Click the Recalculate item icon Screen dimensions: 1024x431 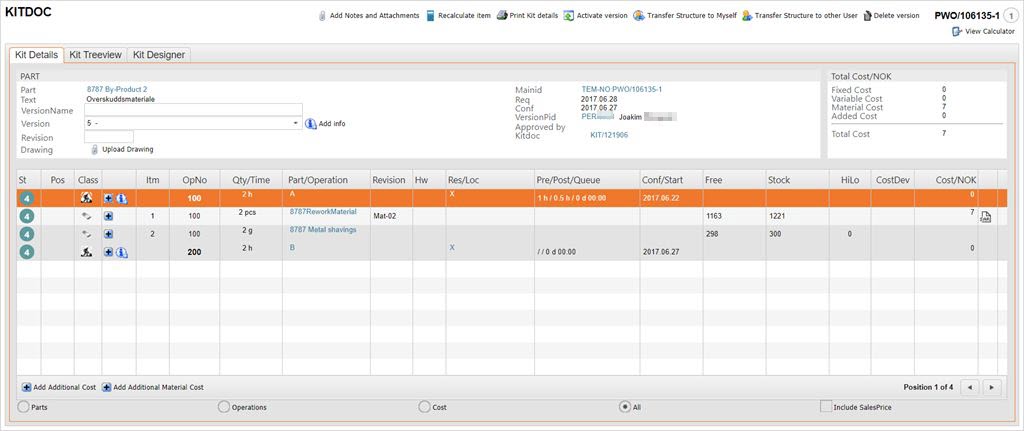point(430,16)
